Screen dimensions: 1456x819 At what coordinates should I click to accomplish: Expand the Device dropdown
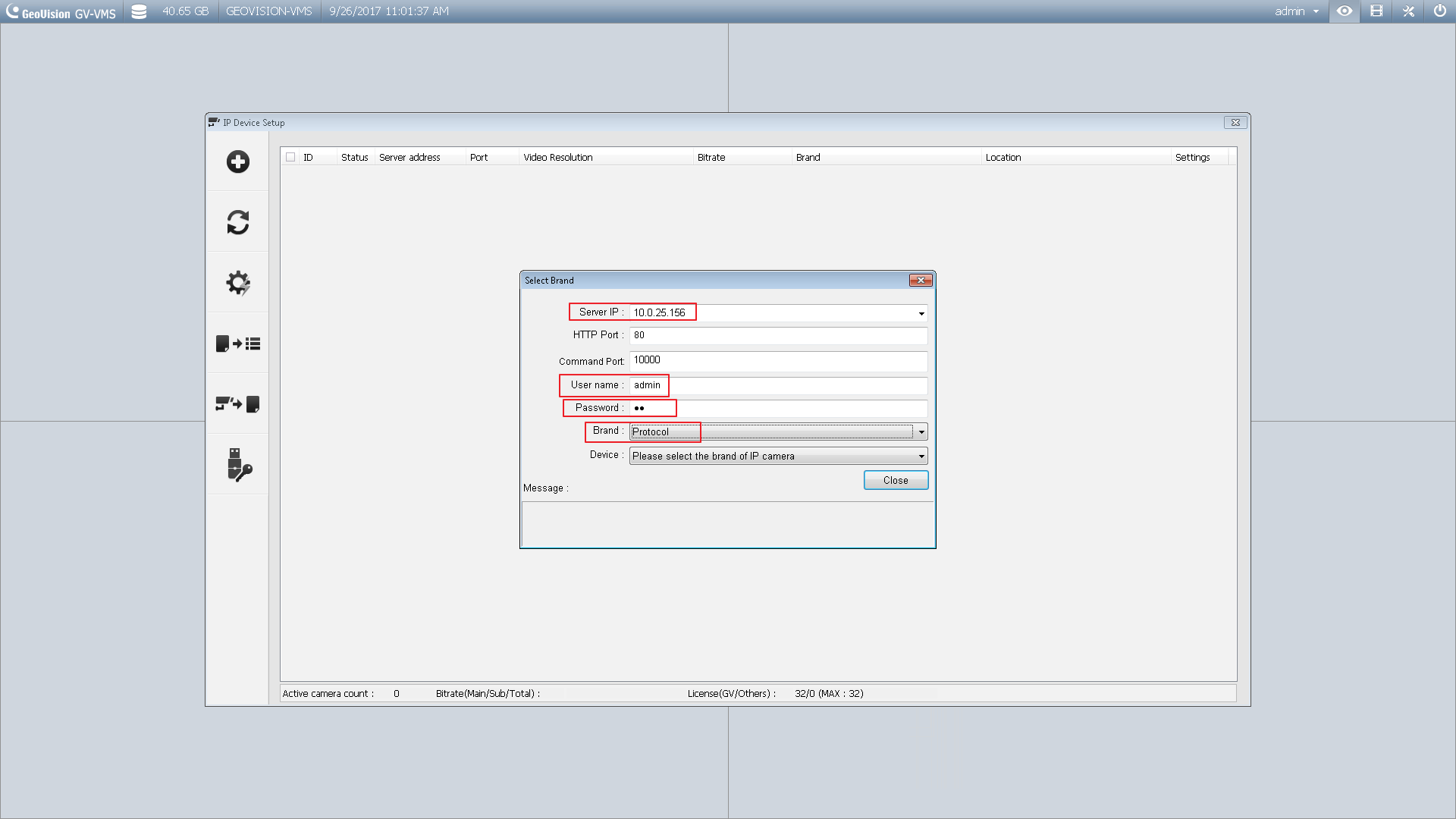[921, 457]
